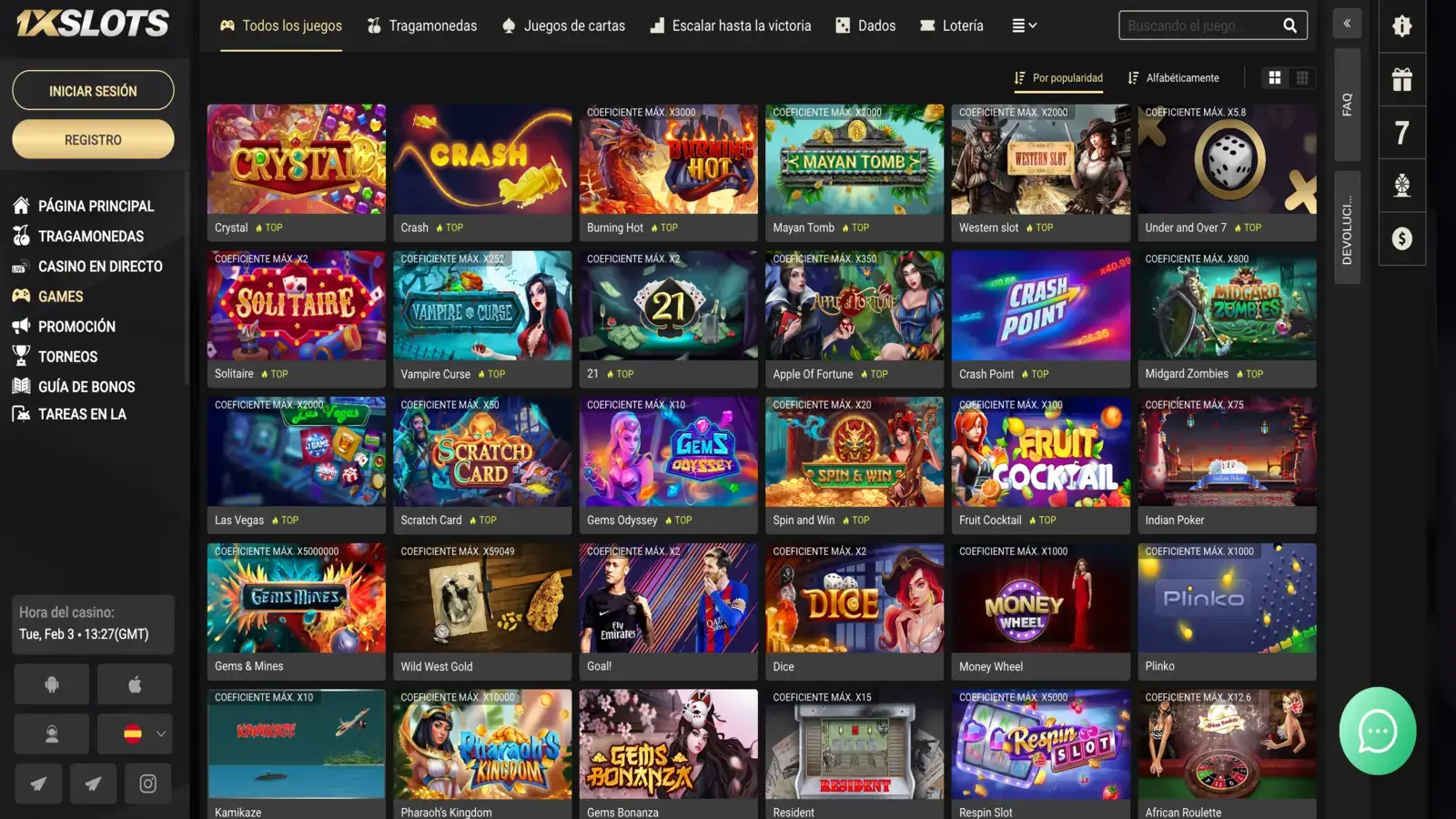Open the Western slot thumbnail
Viewport: 1456px width, 819px height.
[1041, 160]
